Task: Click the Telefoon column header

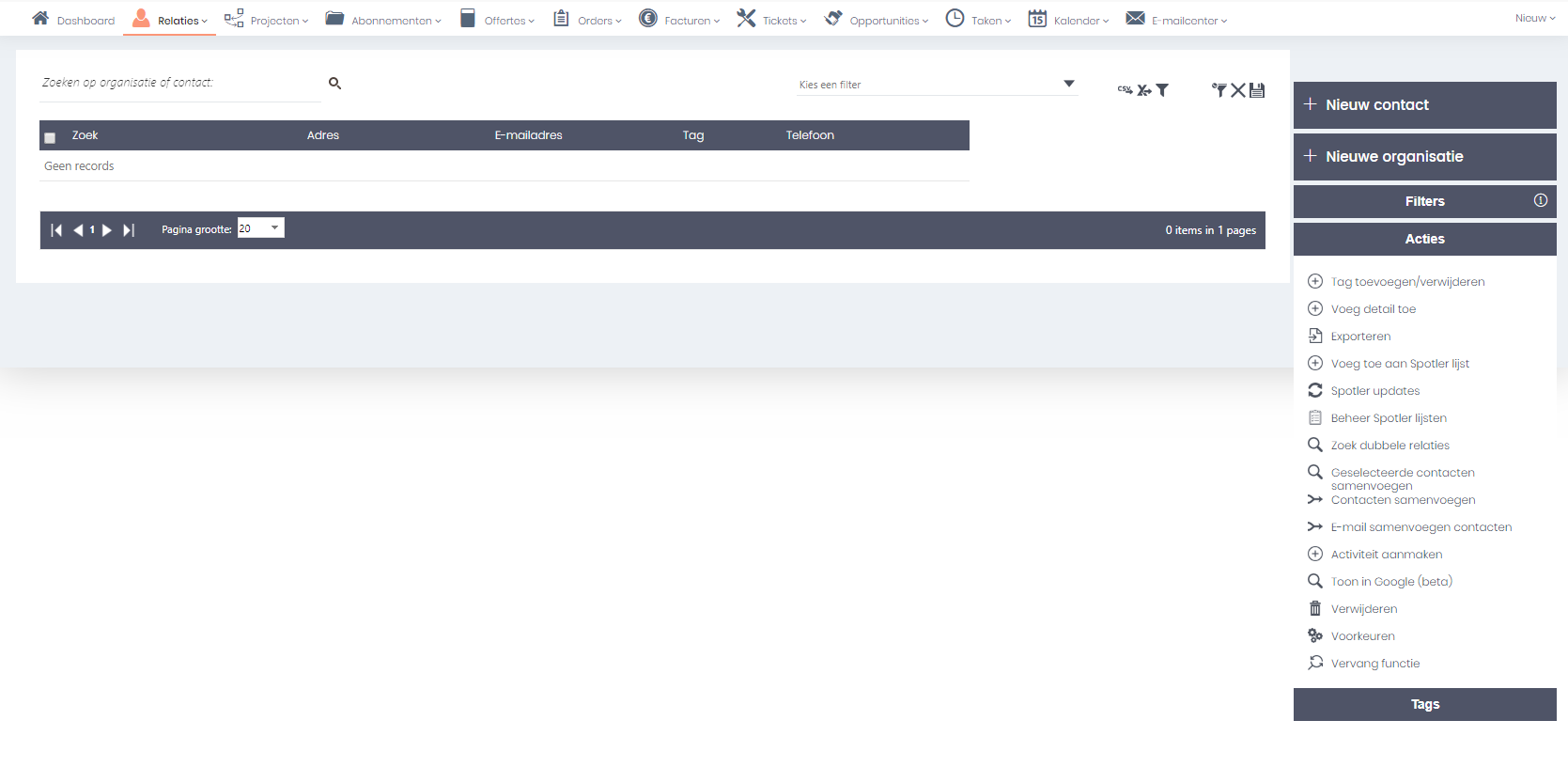Action: [x=810, y=135]
